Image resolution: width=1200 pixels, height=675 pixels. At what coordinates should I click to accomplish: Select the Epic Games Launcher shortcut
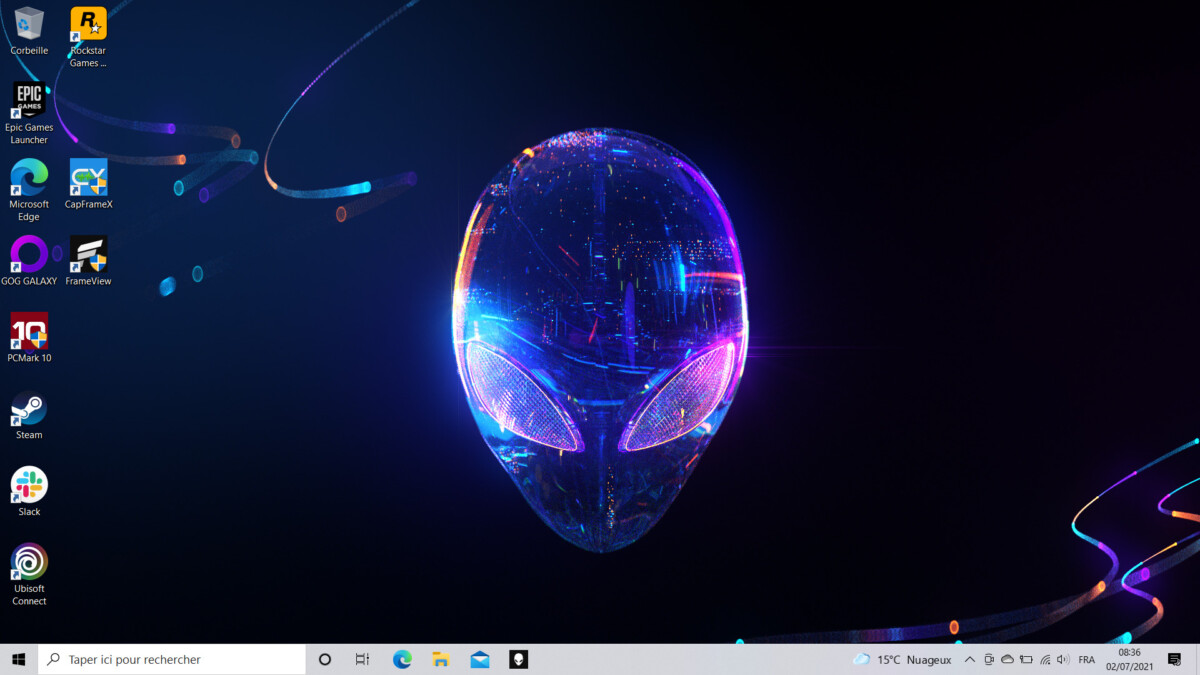29,101
